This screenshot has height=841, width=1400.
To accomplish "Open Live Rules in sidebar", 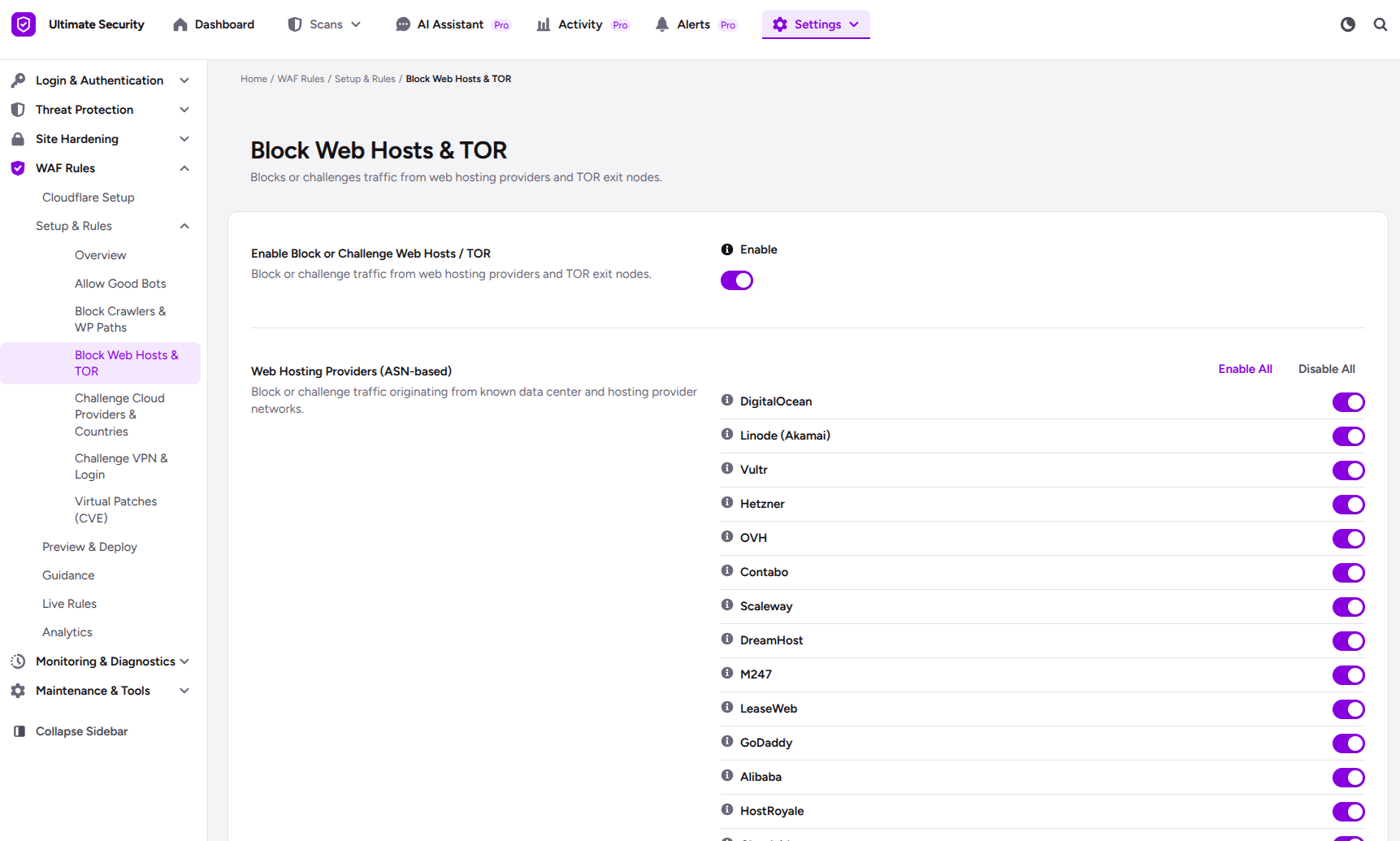I will (69, 604).
